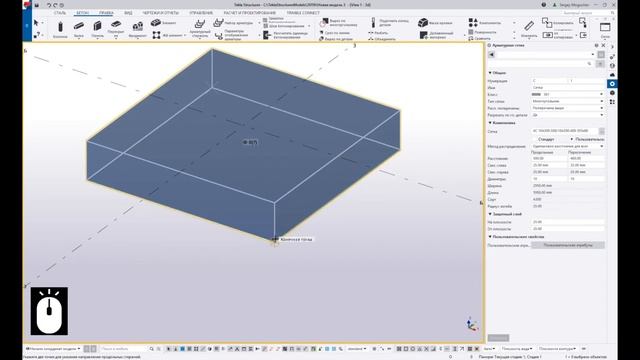
Task: Open the ВИД ribbon tab
Action: [x=128, y=13]
